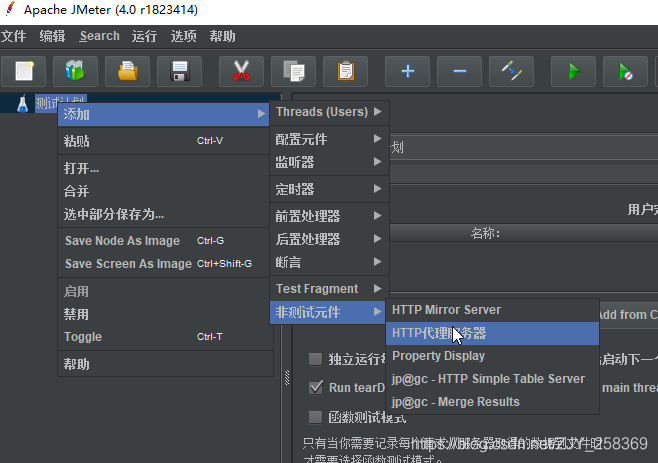Expand the Threads (Users) submenu
The height and width of the screenshot is (463, 658).
329,112
